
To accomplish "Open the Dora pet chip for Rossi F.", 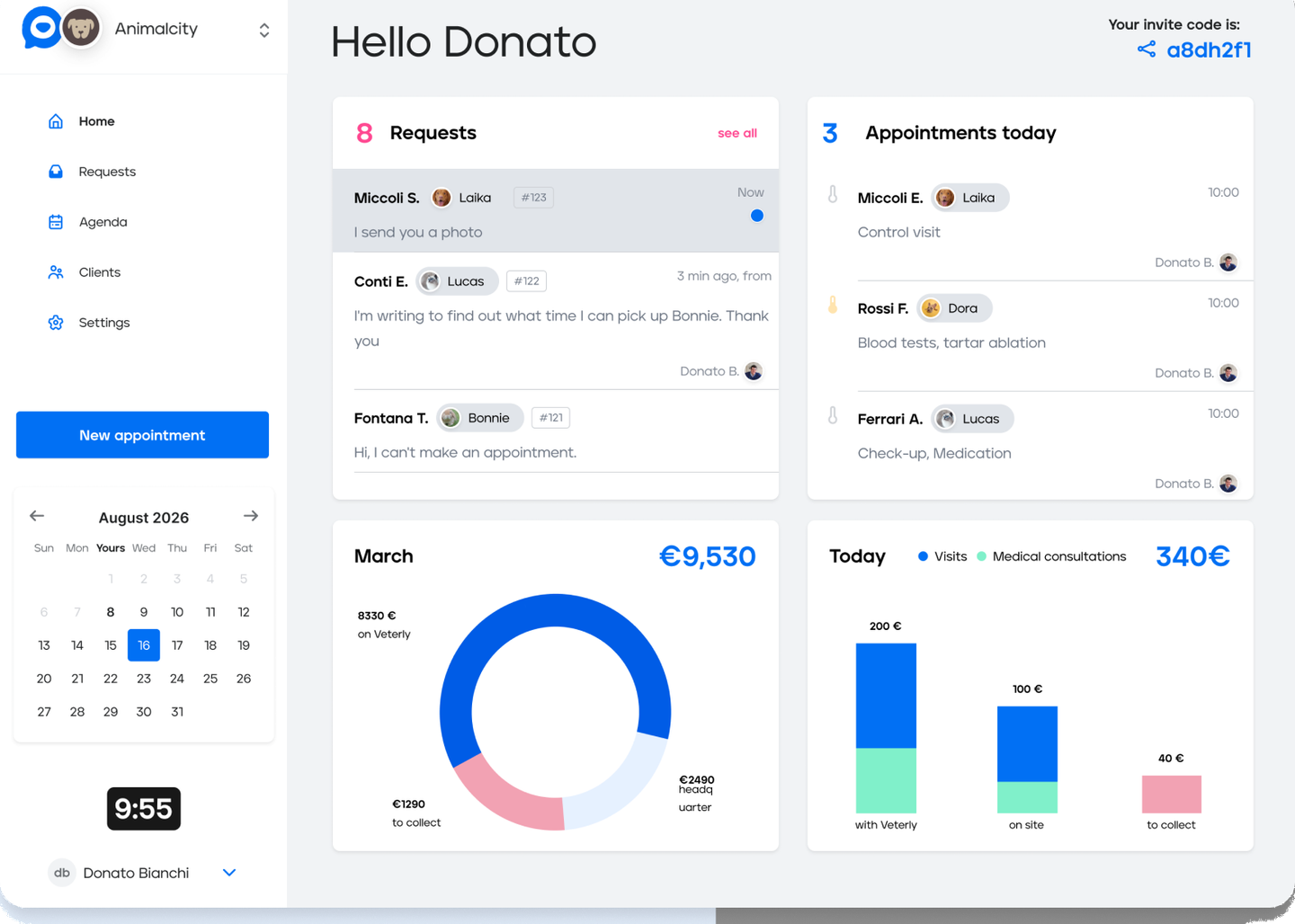I will tap(954, 308).
